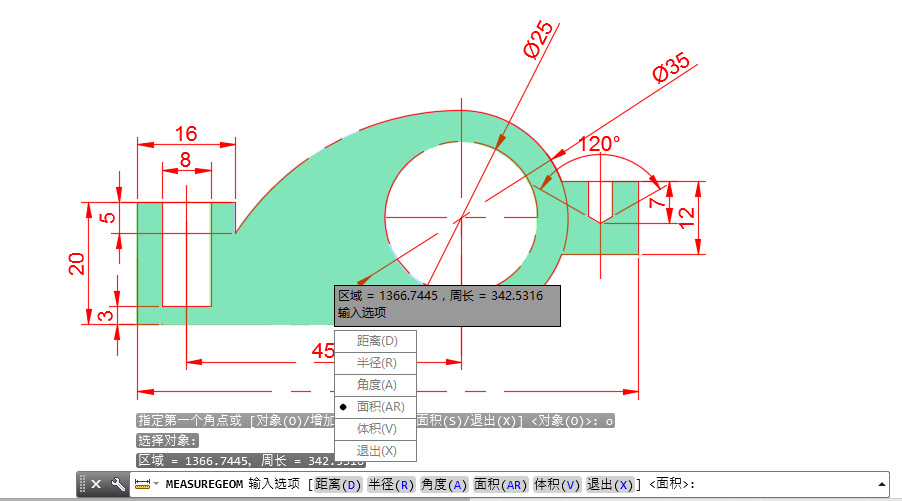Image resolution: width=902 pixels, height=501 pixels.
Task: Click 退出(X) option in command line
Action: coord(611,485)
